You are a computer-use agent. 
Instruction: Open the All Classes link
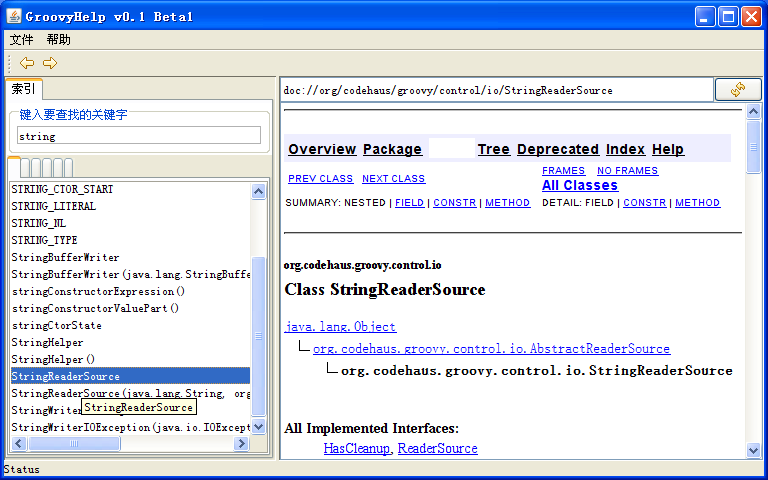pyautogui.click(x=580, y=185)
